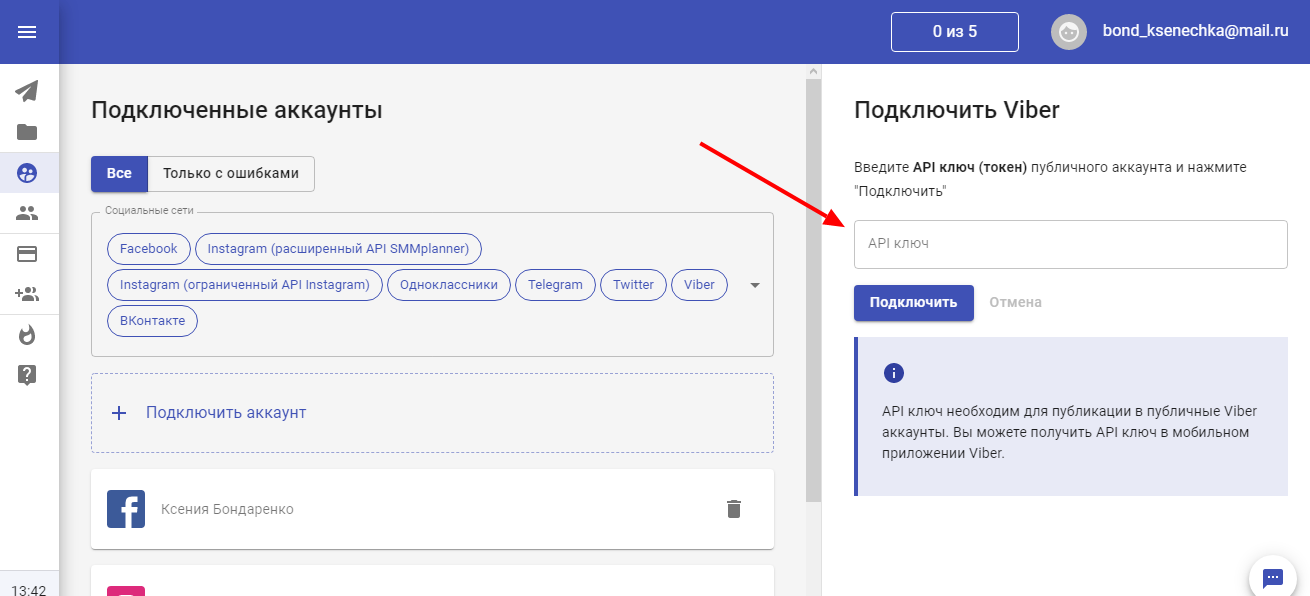Open the payment card sidebar icon
Viewport: 1310px width, 596px height.
tap(27, 254)
